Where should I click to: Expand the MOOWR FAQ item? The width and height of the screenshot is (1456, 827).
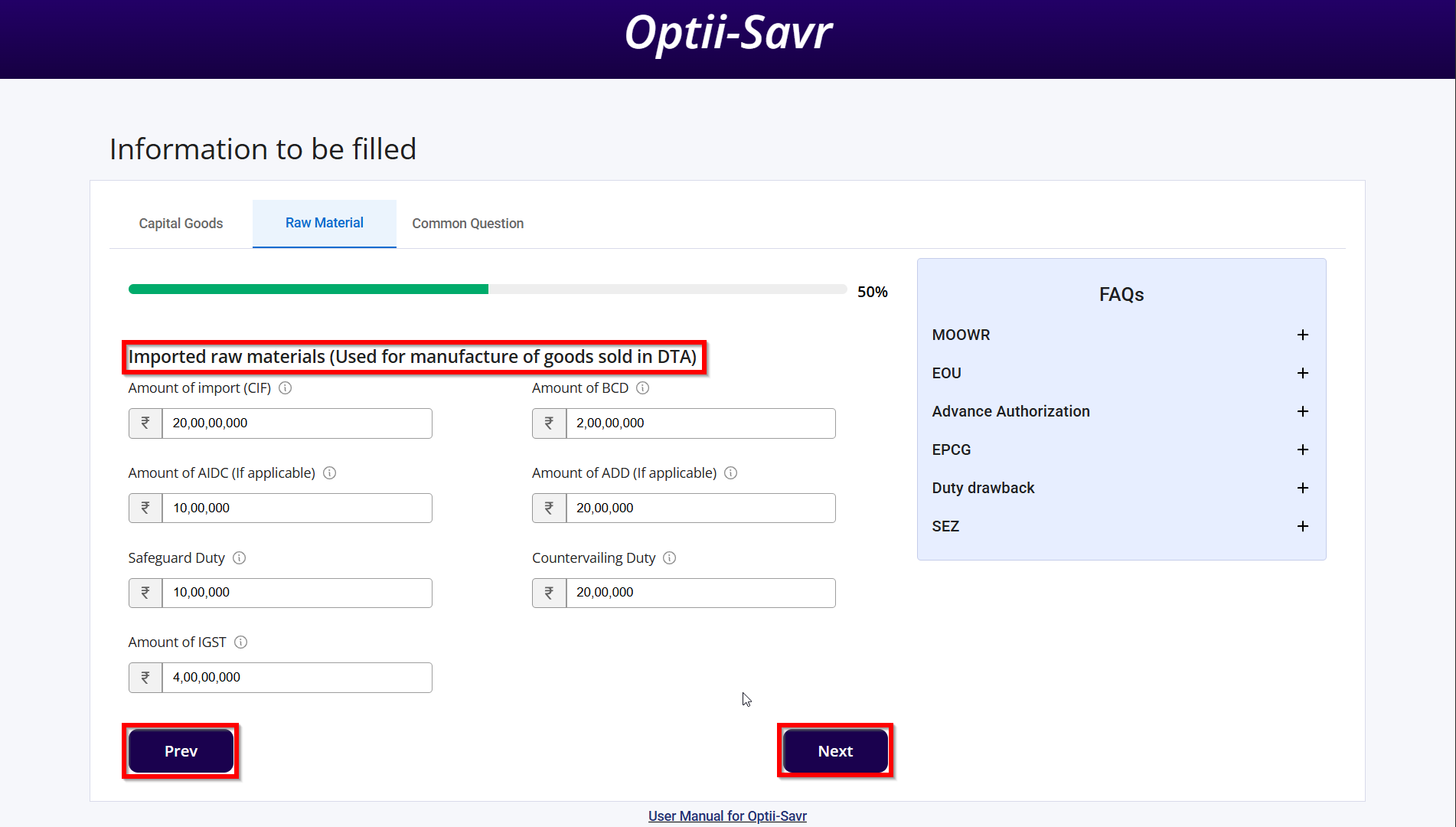click(x=1302, y=335)
